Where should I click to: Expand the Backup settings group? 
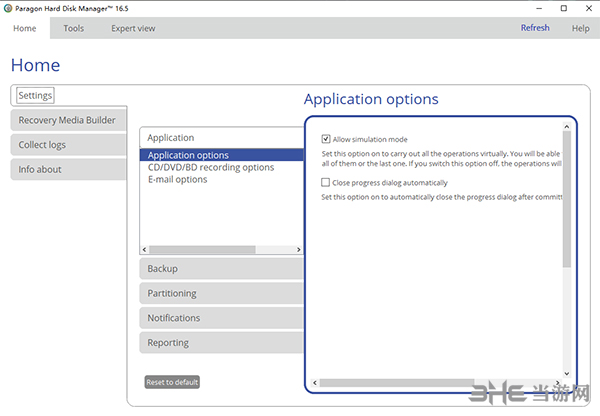click(222, 269)
